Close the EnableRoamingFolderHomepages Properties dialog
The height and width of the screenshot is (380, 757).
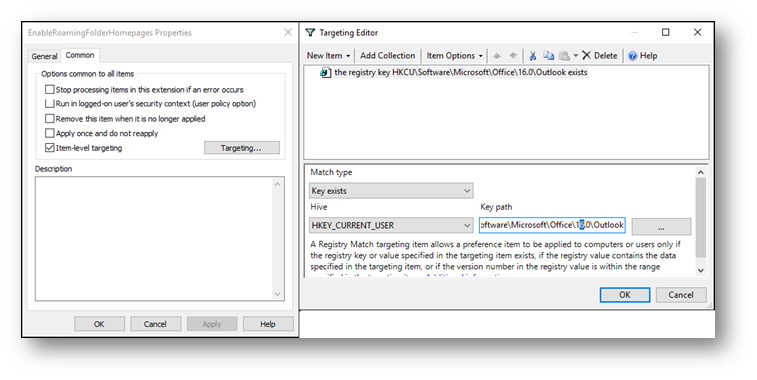point(288,32)
